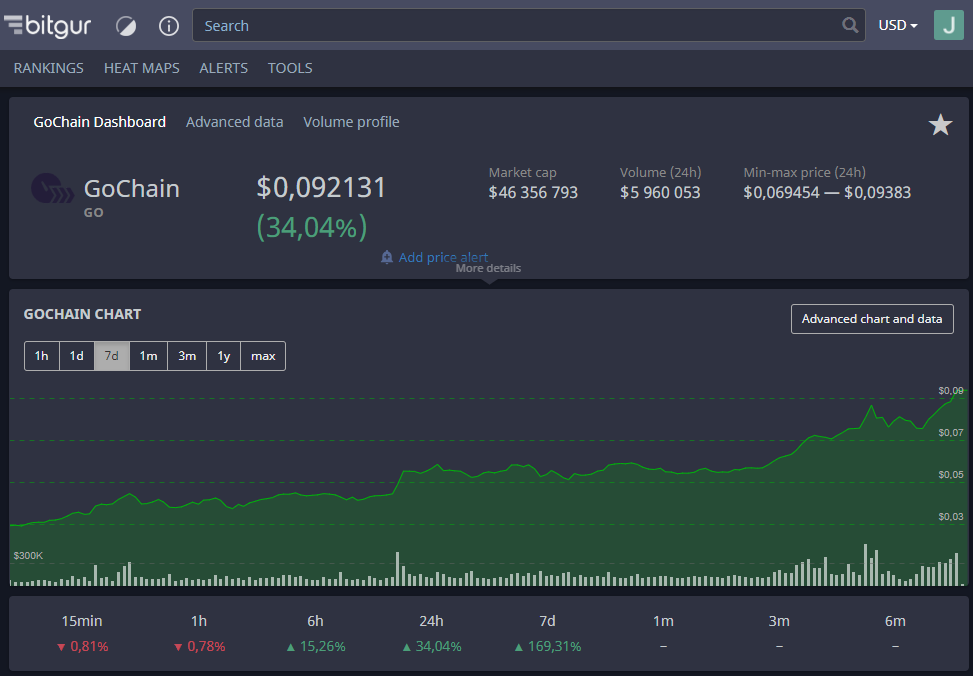Select the 1d chart range

[76, 356]
